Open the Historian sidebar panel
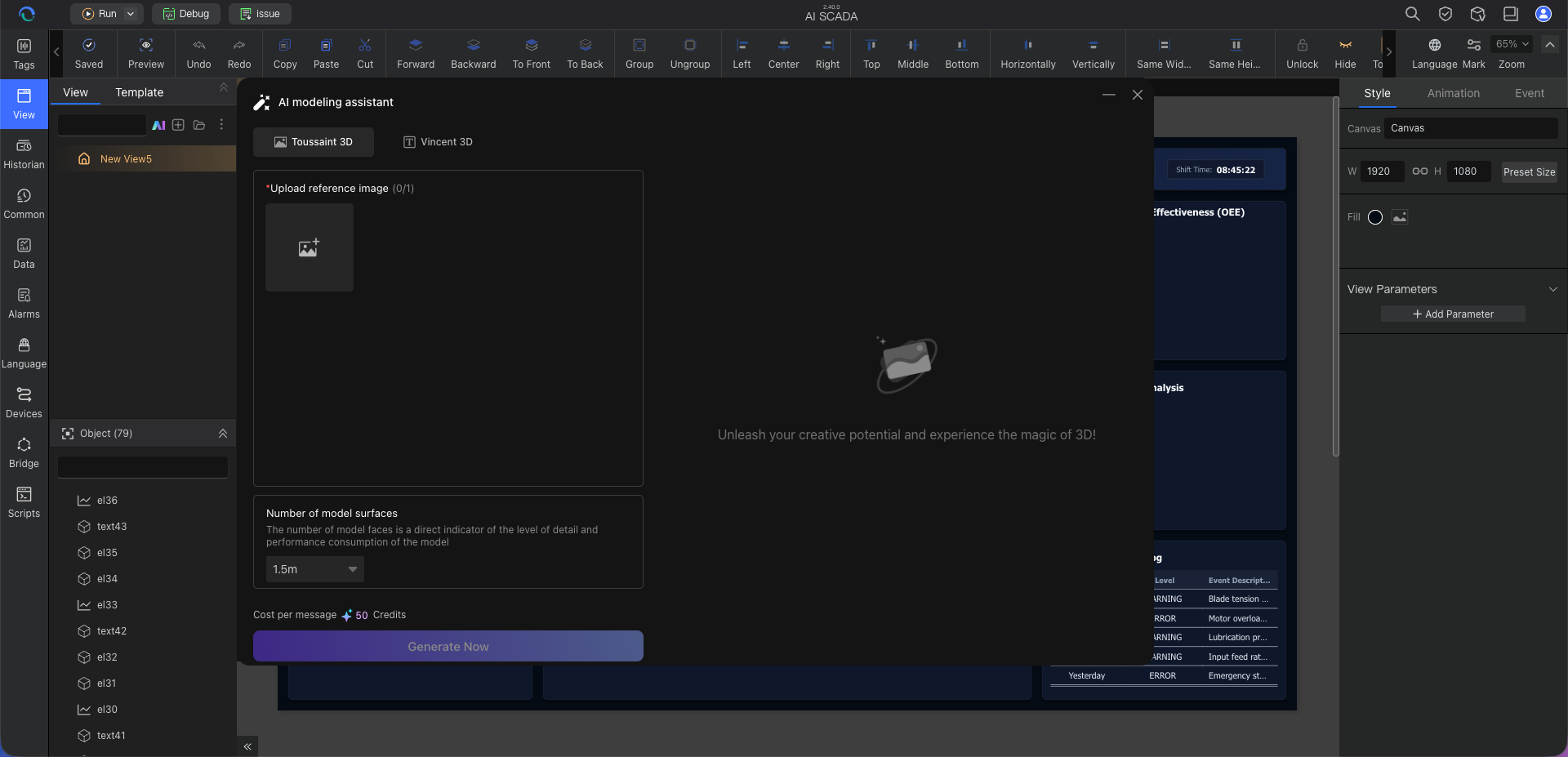 [24, 154]
